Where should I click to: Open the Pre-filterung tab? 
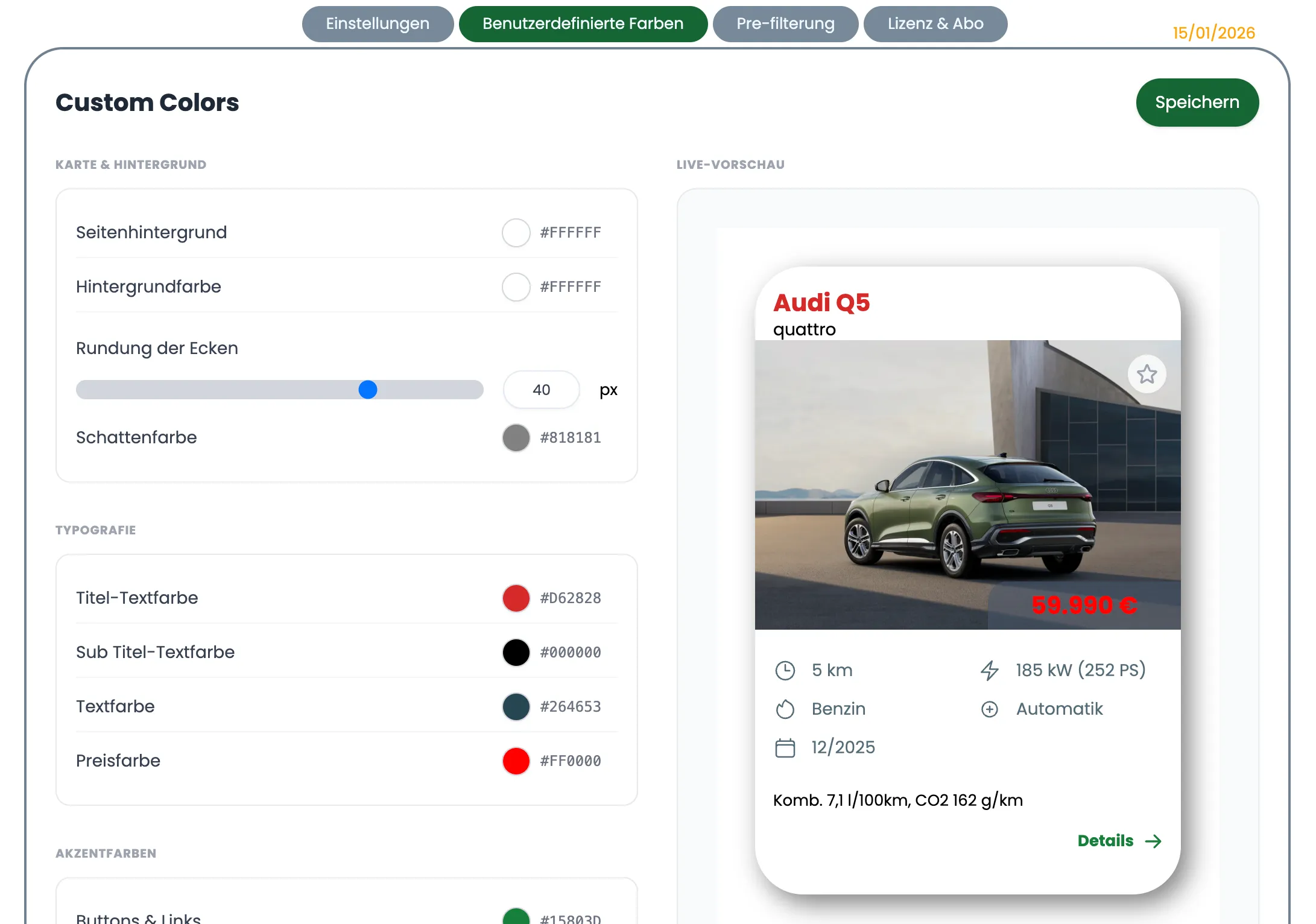[x=785, y=24]
